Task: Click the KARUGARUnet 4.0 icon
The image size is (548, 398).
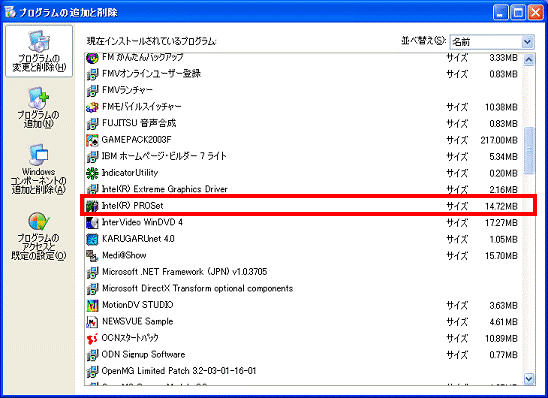Action: (x=92, y=239)
